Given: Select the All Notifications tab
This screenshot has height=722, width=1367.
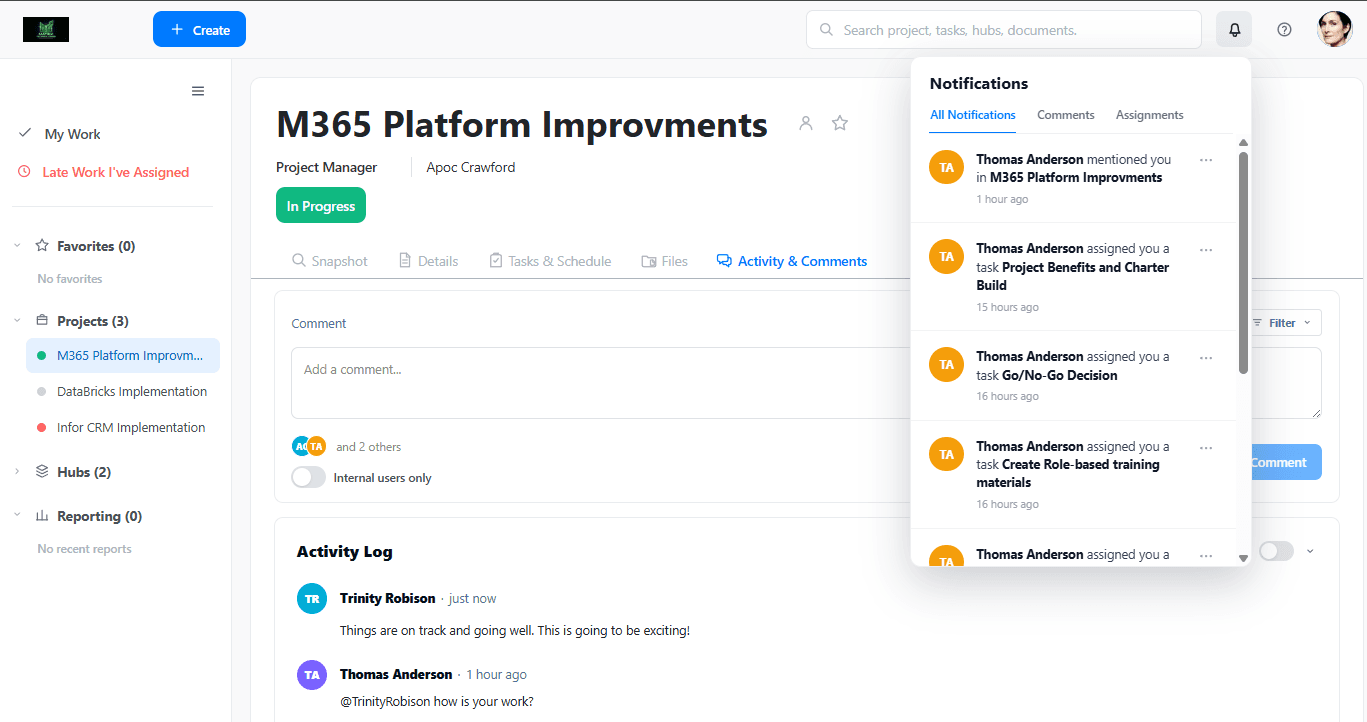Looking at the screenshot, I should click(973, 115).
